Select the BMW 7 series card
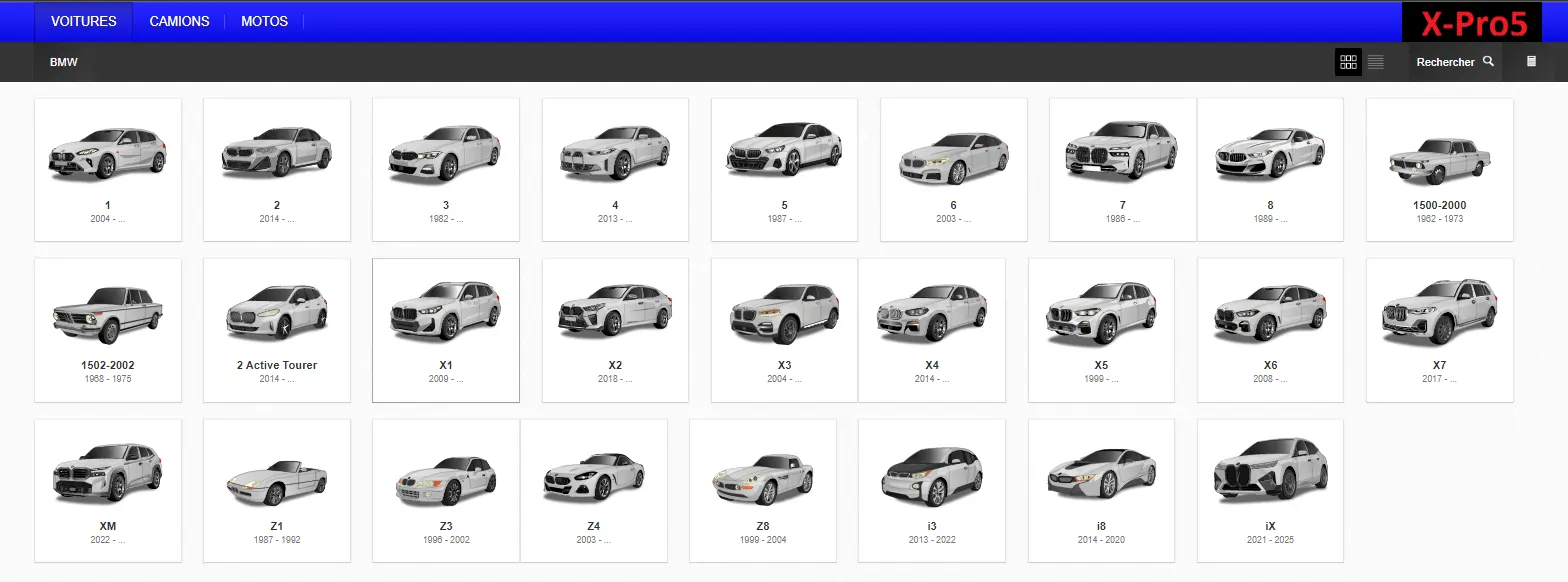Viewport: 1568px width, 582px height. pyautogui.click(x=1123, y=170)
